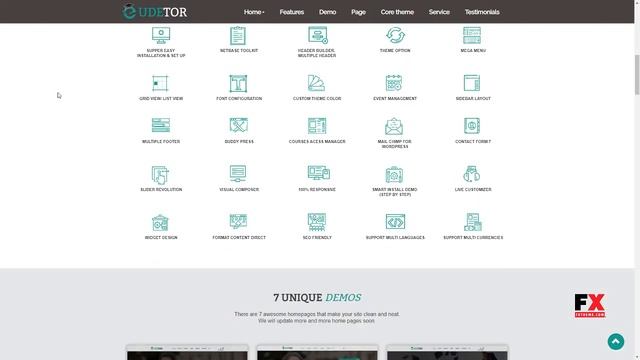Click the Grid View List View icon
Image resolution: width=640 pixels, height=360 pixels.
pyautogui.click(x=160, y=83)
